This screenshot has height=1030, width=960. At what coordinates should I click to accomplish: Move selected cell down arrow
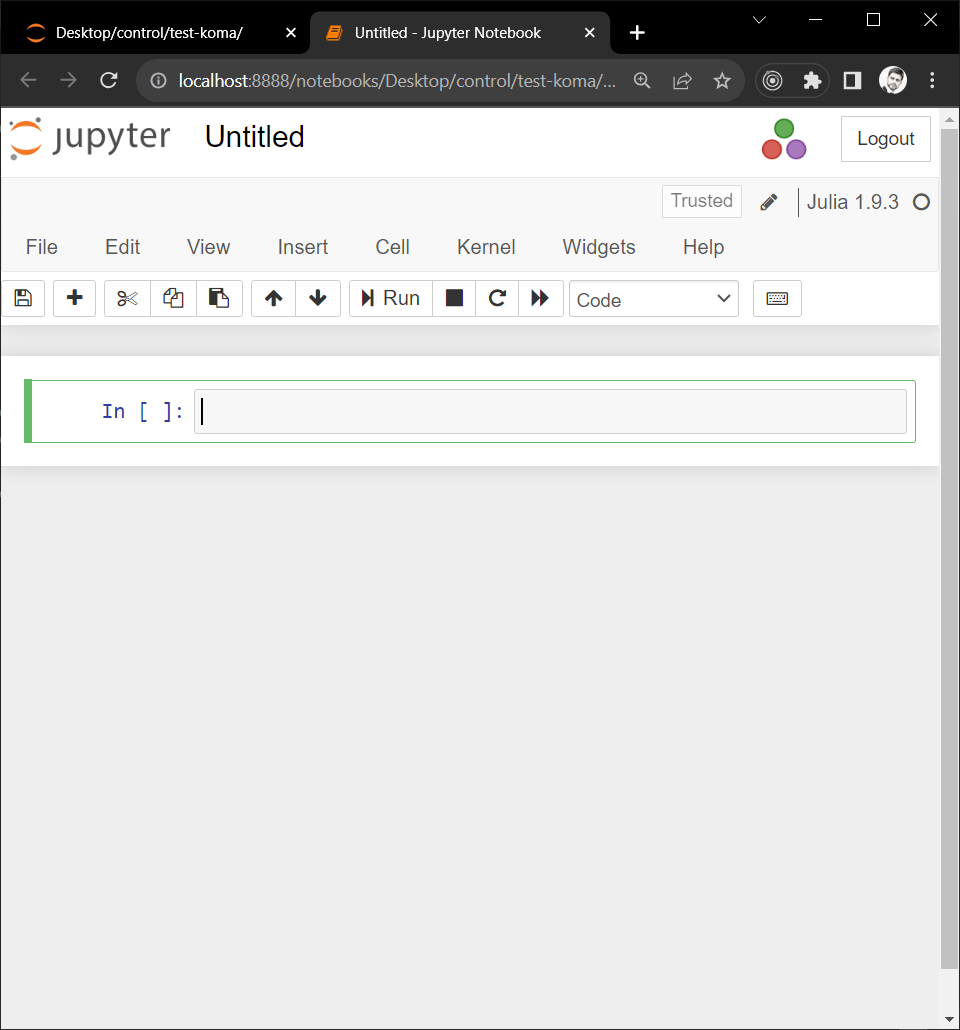coord(318,299)
